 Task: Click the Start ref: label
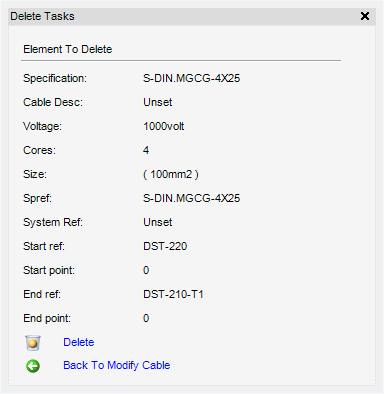point(44,246)
